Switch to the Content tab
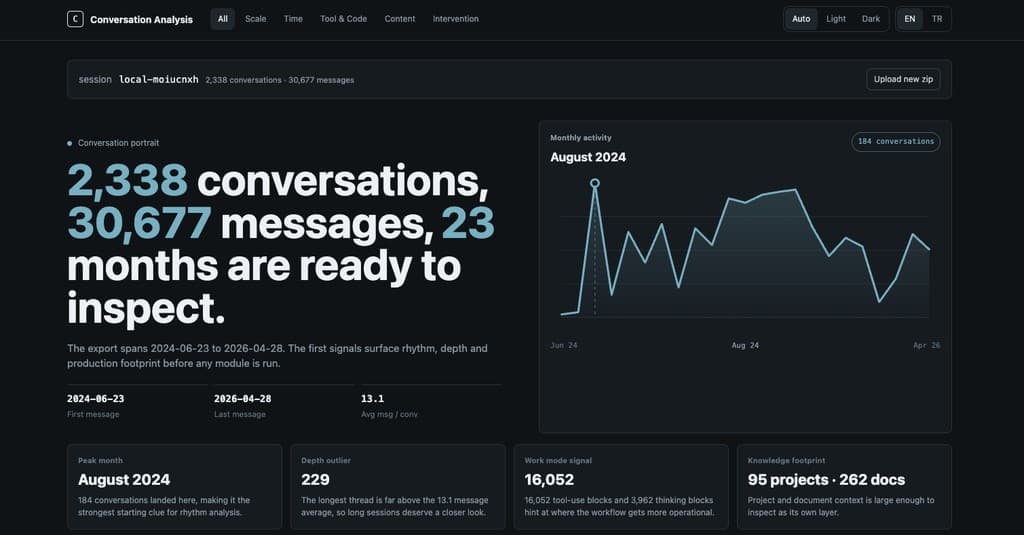The image size is (1024, 535). click(400, 19)
